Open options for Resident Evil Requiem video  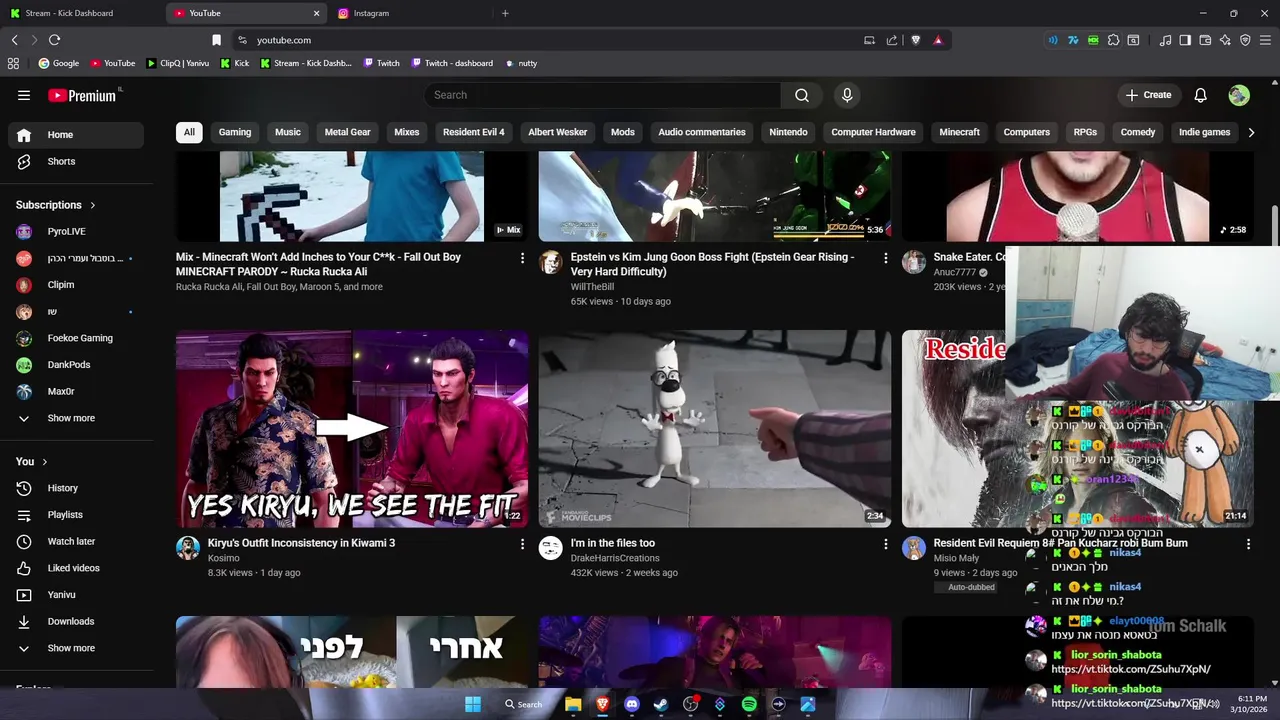tap(1248, 544)
